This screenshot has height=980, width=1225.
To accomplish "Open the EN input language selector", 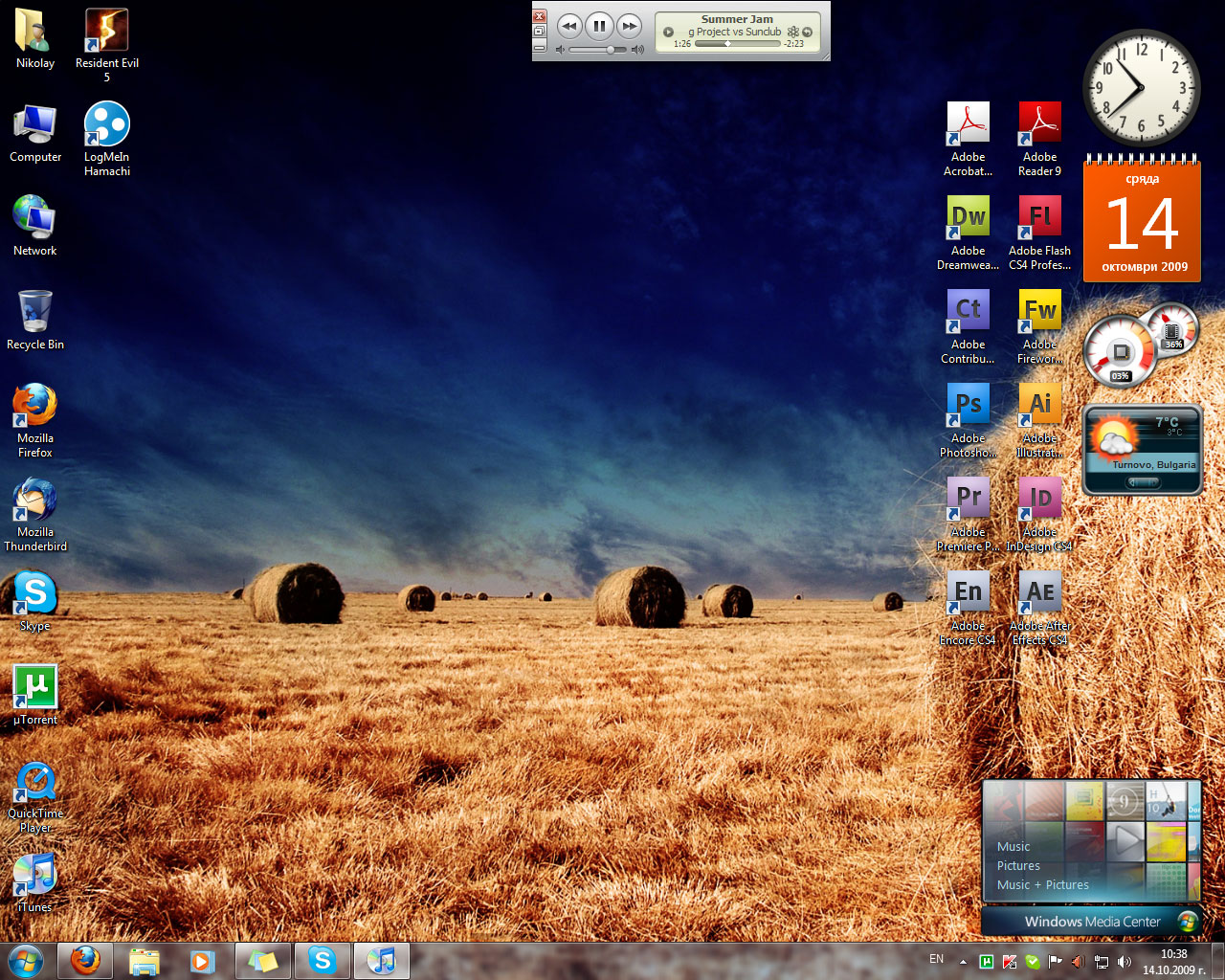I will [x=936, y=959].
